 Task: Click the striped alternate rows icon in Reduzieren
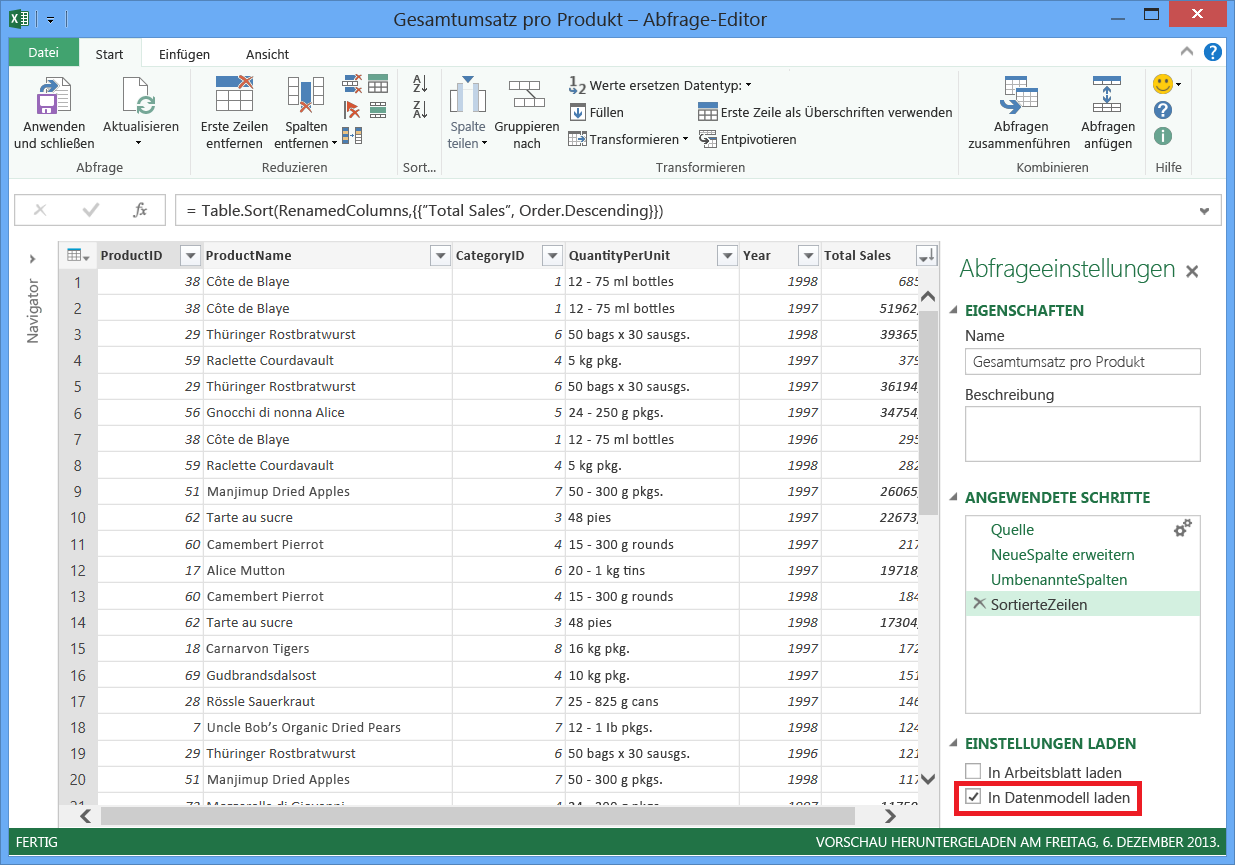[378, 109]
